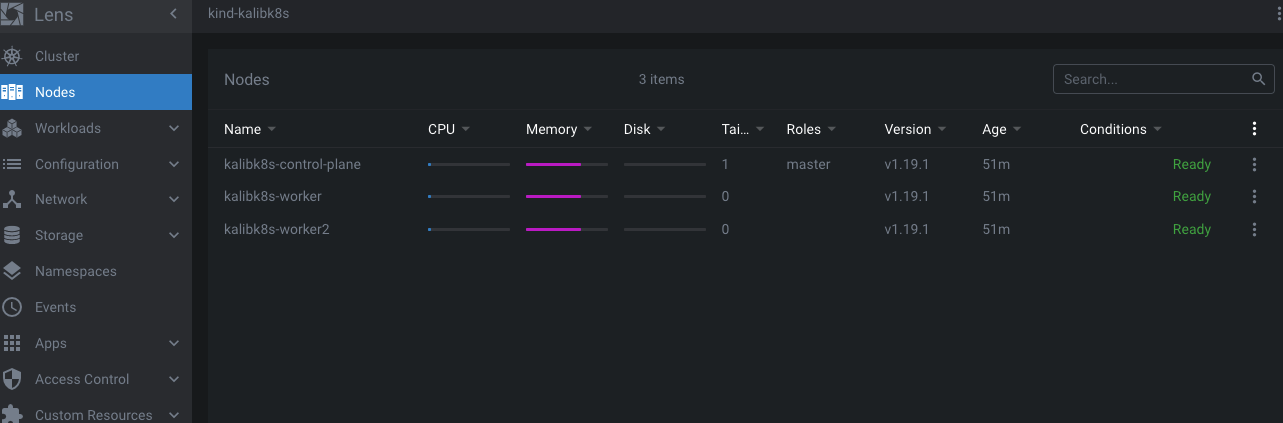
Task: Click the Cluster helm wheel icon
Action: pos(12,56)
